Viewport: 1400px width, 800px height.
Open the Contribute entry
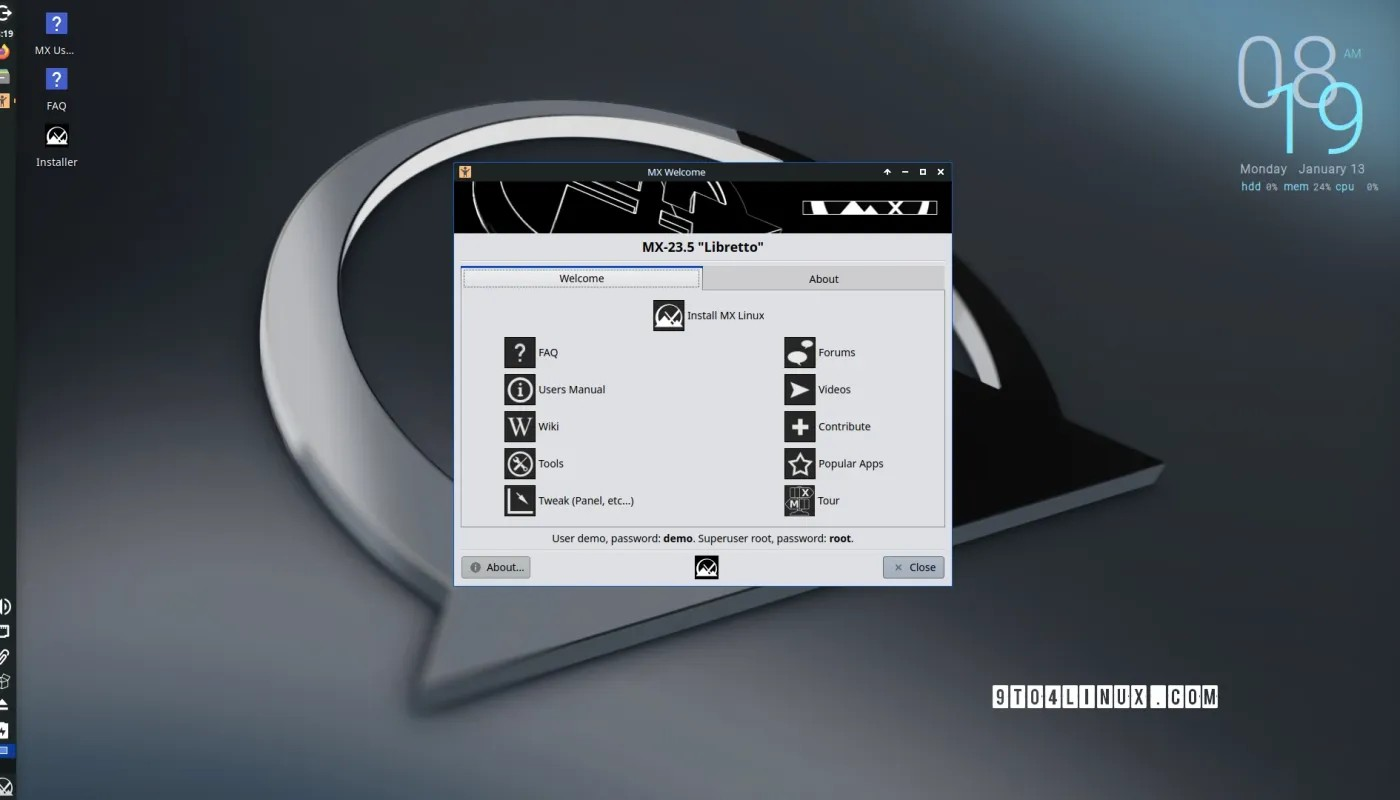point(828,426)
